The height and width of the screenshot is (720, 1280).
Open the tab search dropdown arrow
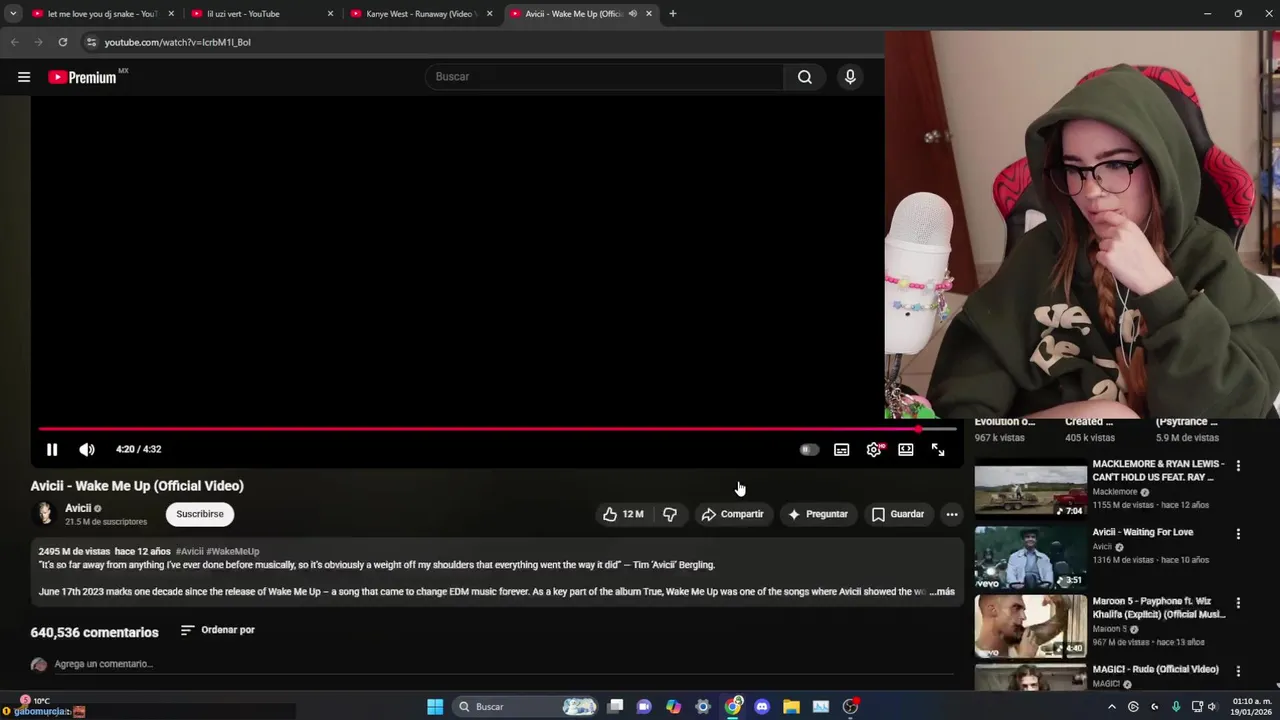pyautogui.click(x=13, y=14)
